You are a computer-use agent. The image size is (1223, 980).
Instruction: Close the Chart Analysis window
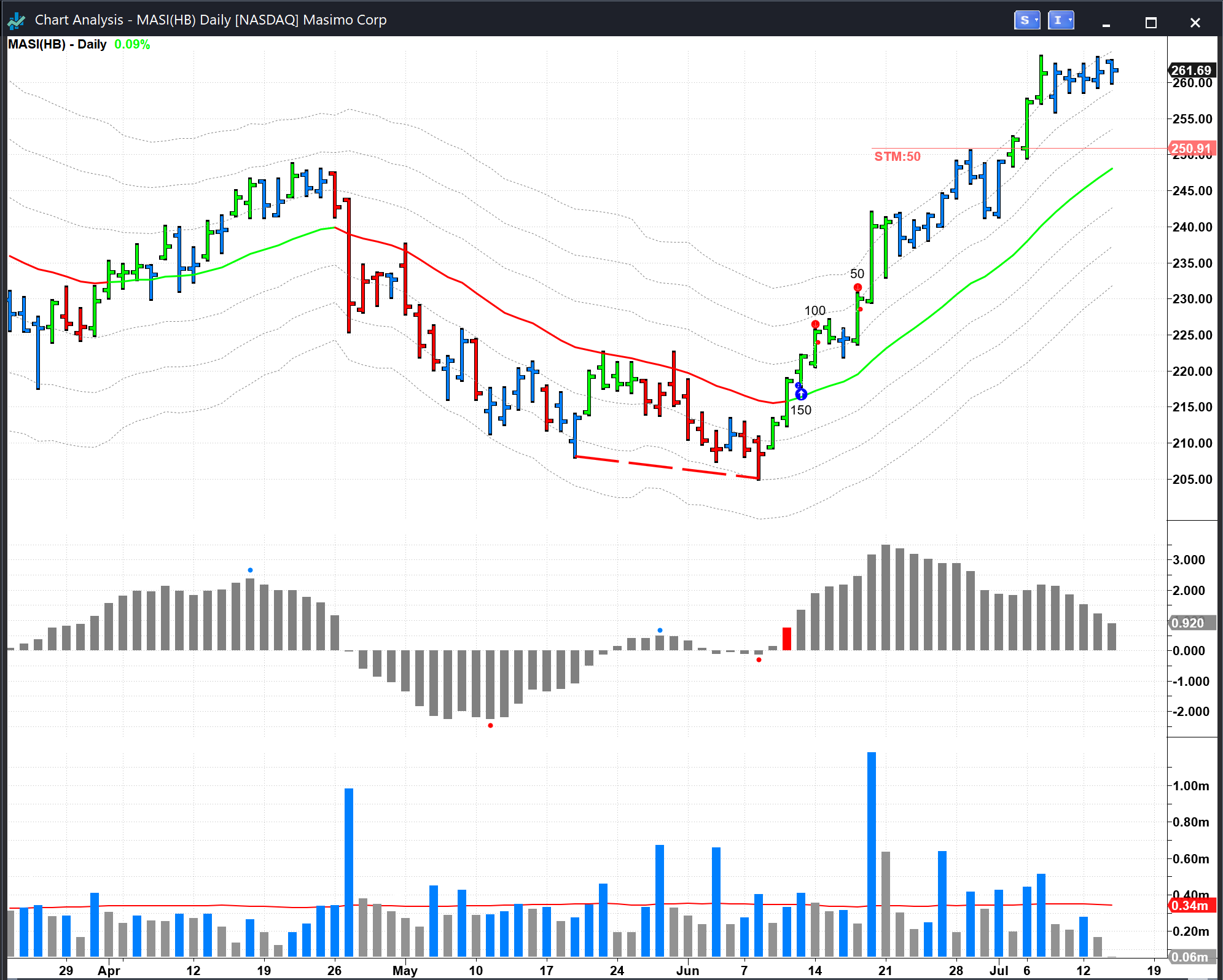pyautogui.click(x=1195, y=23)
